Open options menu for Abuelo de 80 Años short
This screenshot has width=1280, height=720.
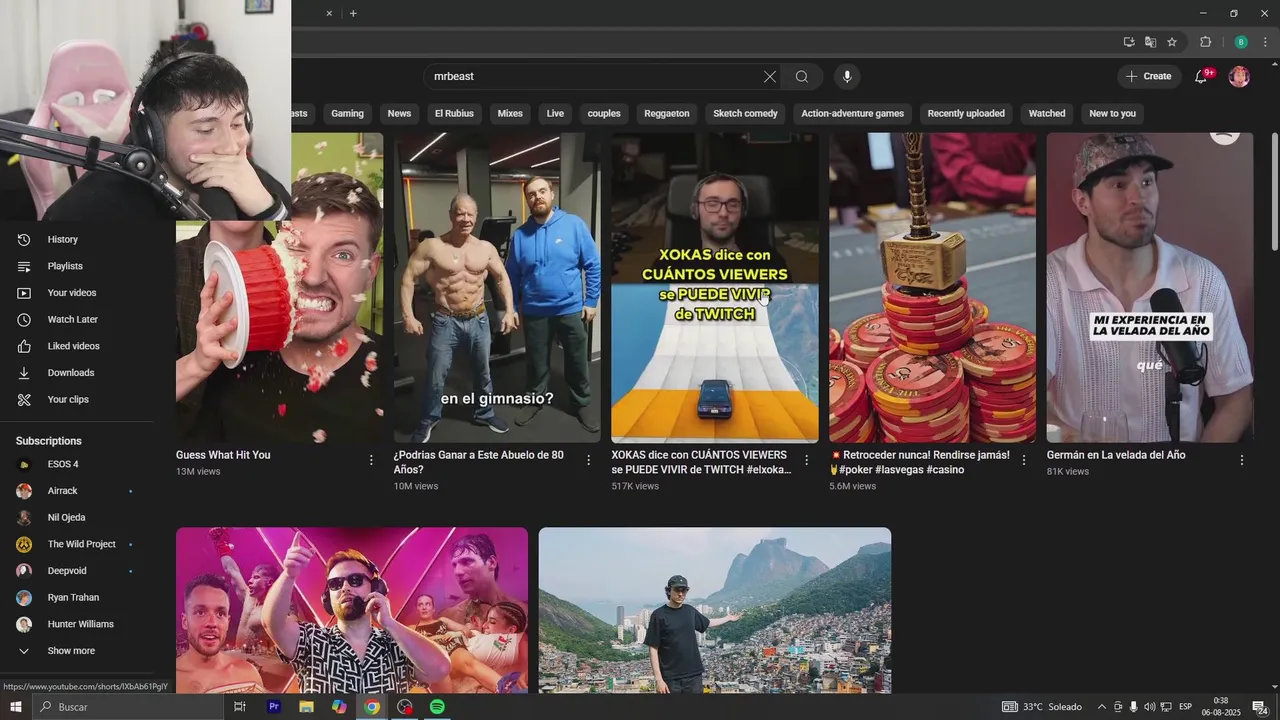[588, 460]
